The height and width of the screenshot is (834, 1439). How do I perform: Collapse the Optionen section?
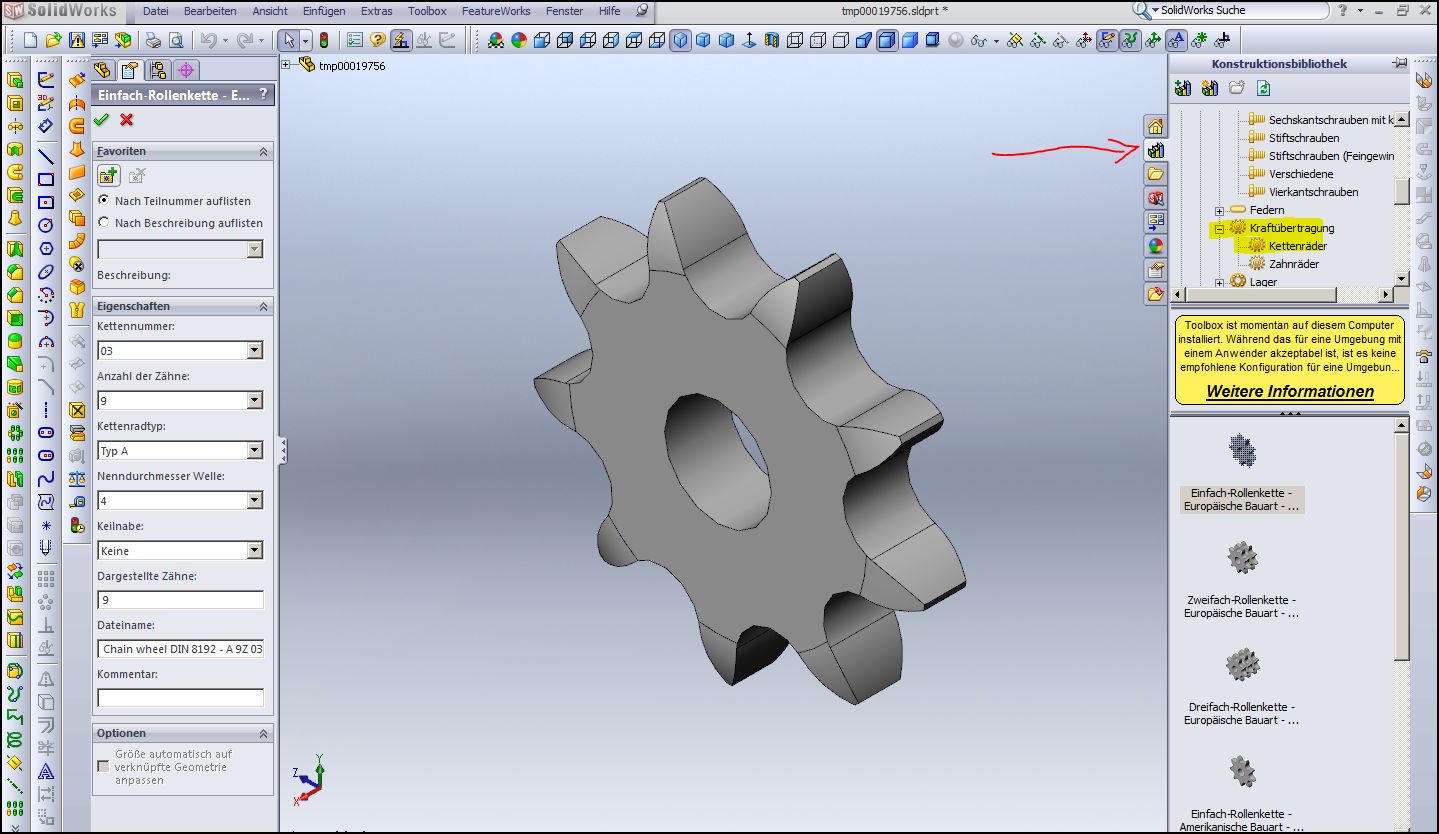click(264, 733)
